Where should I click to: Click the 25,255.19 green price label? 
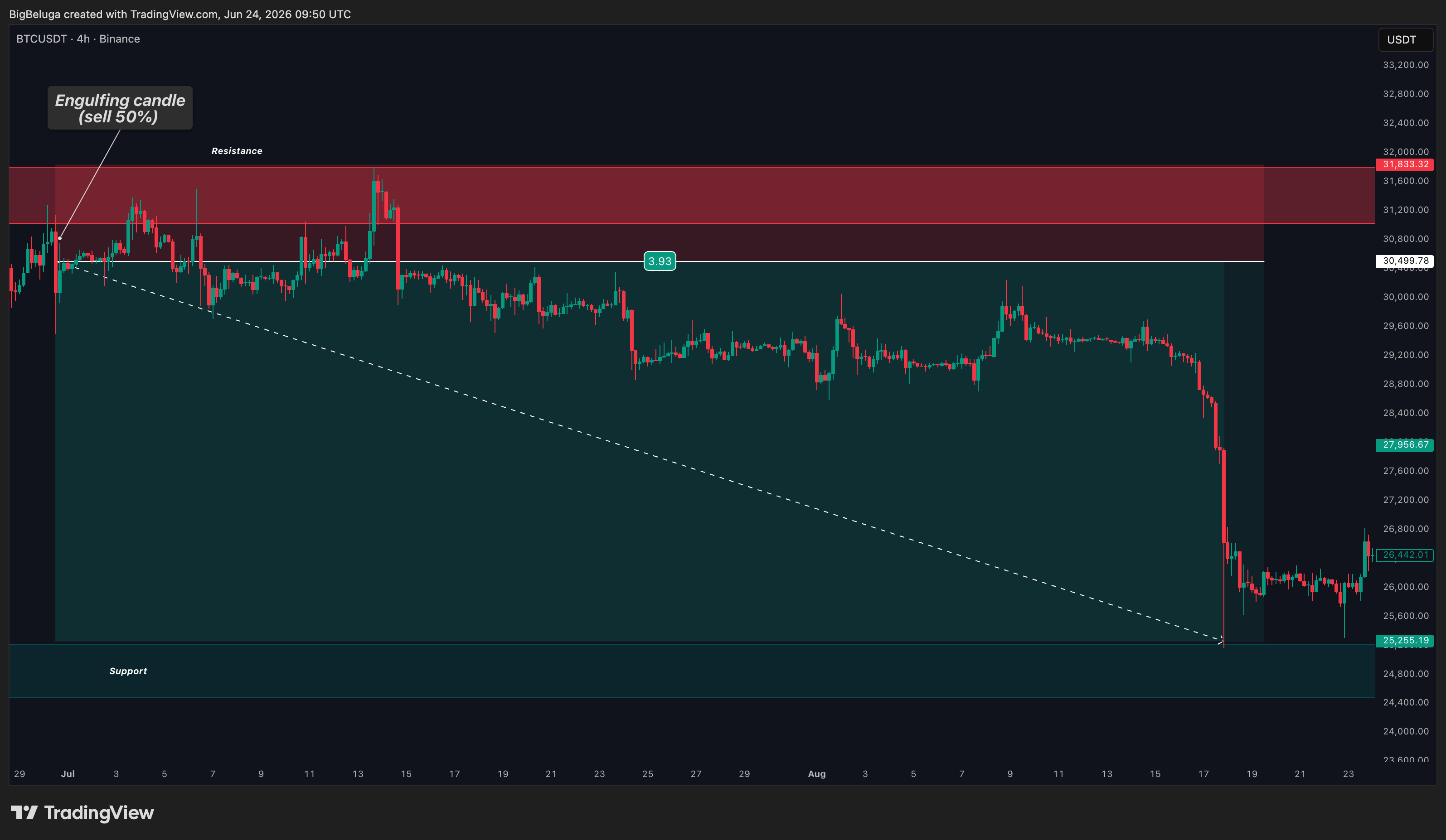pos(1405,641)
